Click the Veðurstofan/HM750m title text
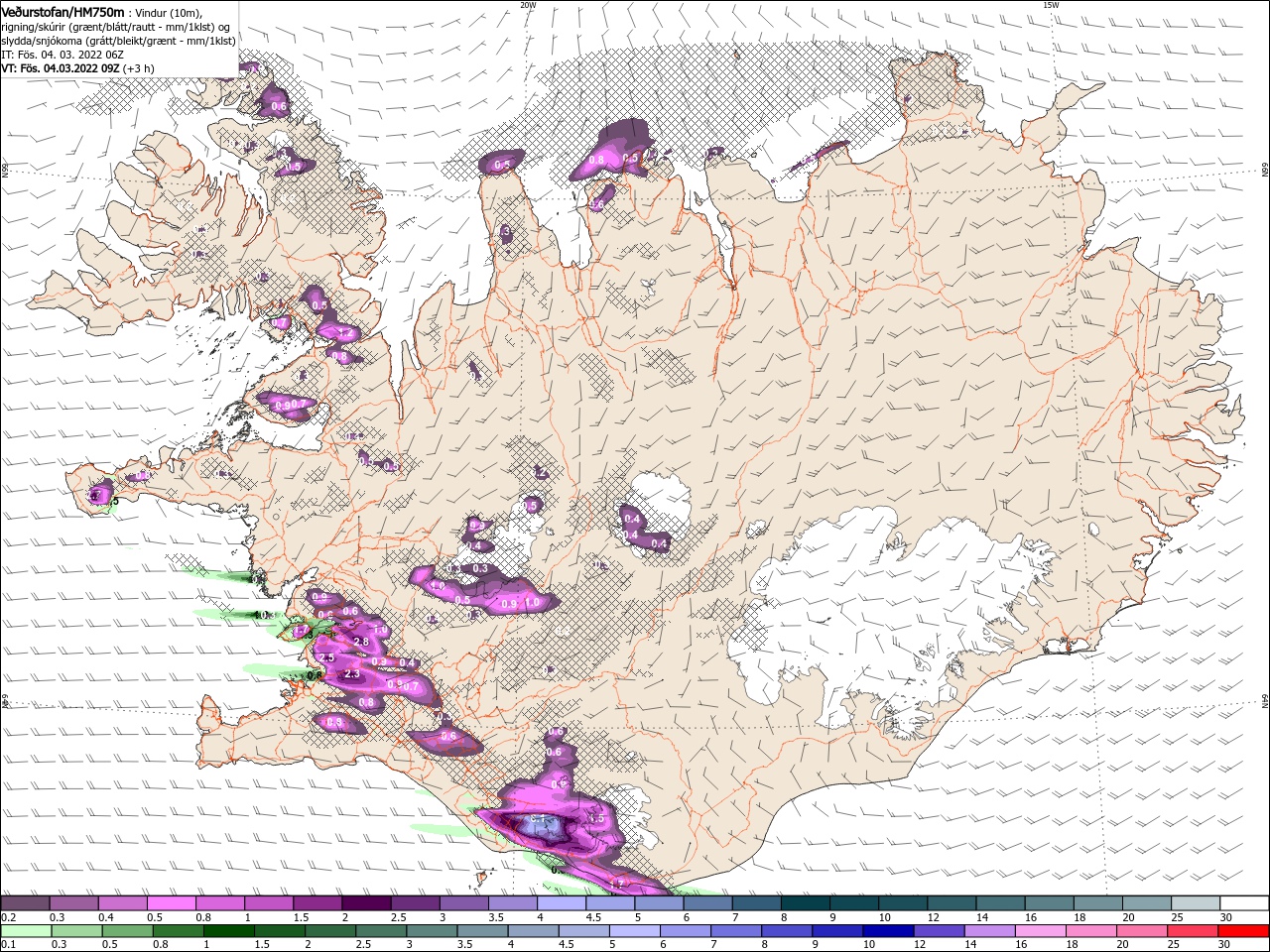Viewport: 1270px width, 952px height. point(63,11)
